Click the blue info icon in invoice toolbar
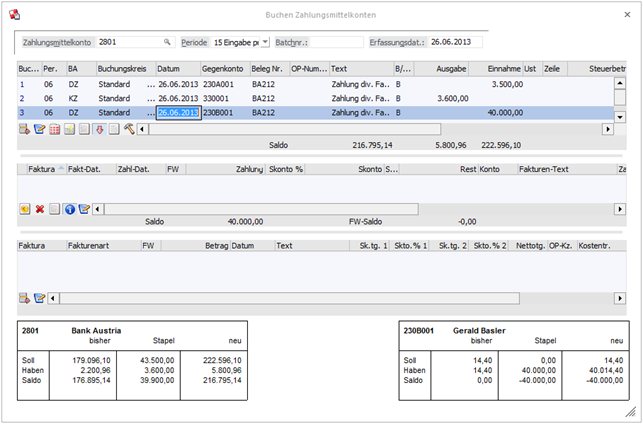 pos(70,209)
